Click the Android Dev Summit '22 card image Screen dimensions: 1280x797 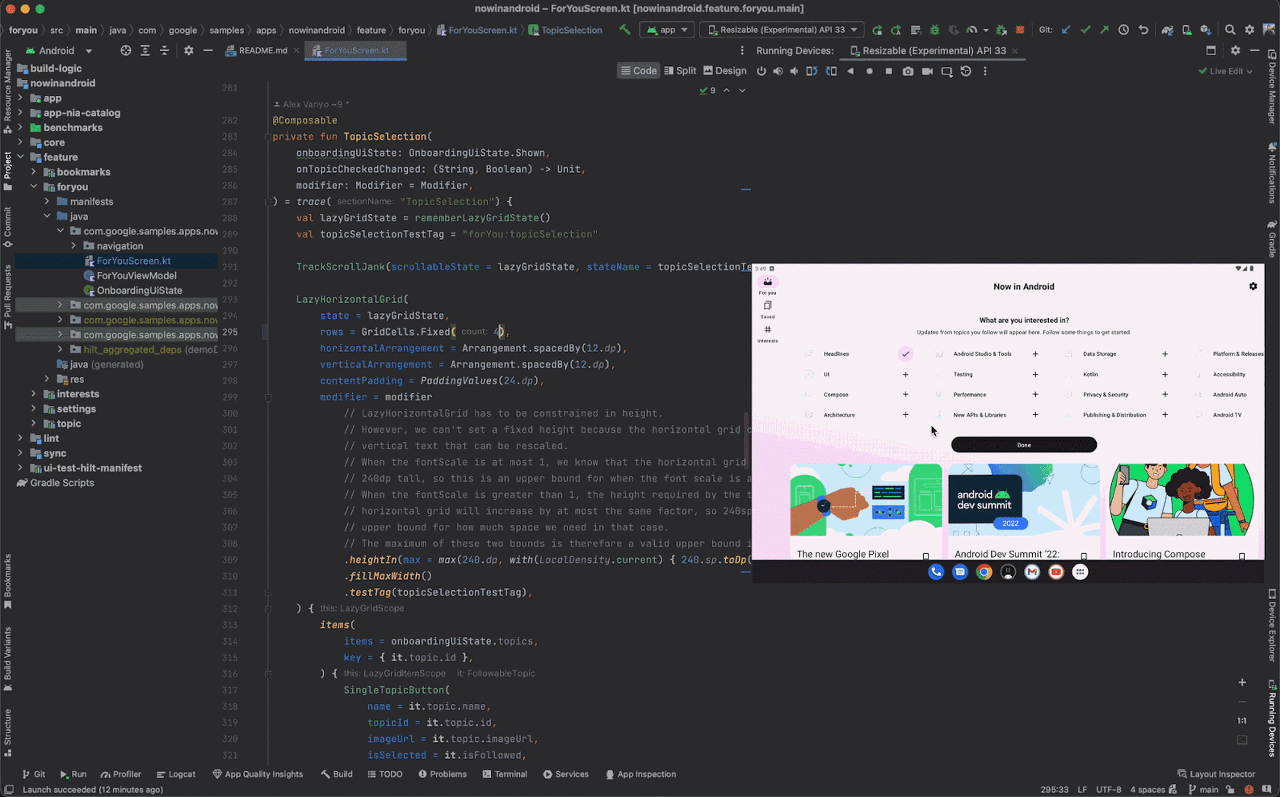[1024, 502]
